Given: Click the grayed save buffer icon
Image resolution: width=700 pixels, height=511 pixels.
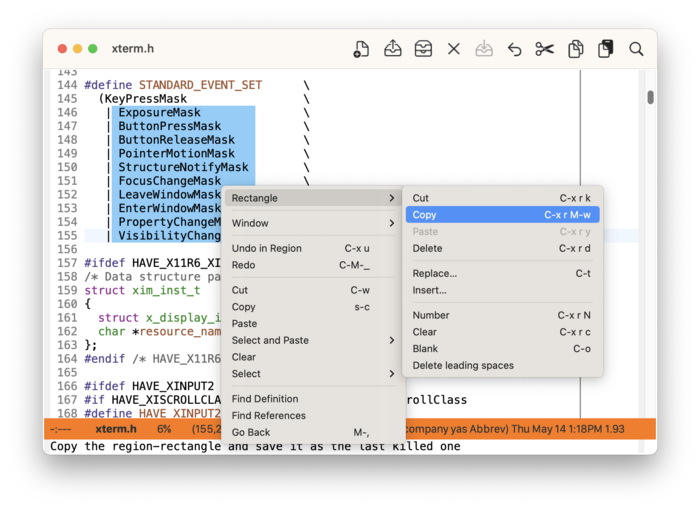Looking at the screenshot, I should (x=484, y=49).
